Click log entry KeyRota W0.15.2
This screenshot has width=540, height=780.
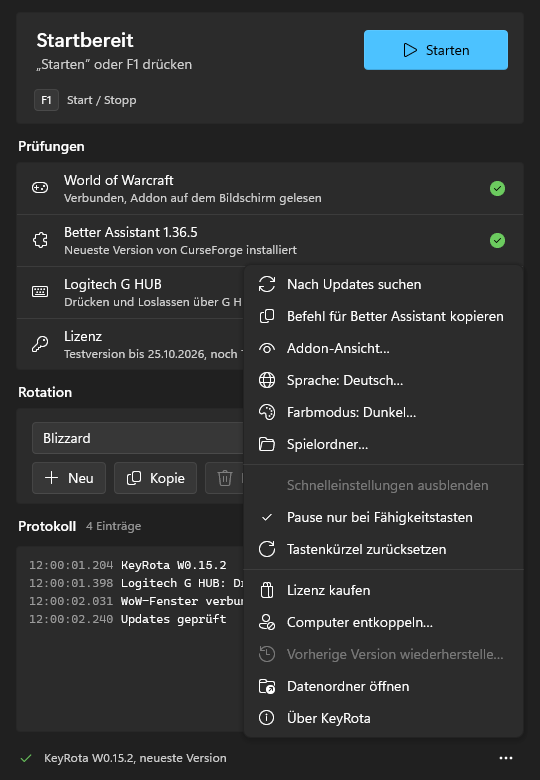(128, 565)
